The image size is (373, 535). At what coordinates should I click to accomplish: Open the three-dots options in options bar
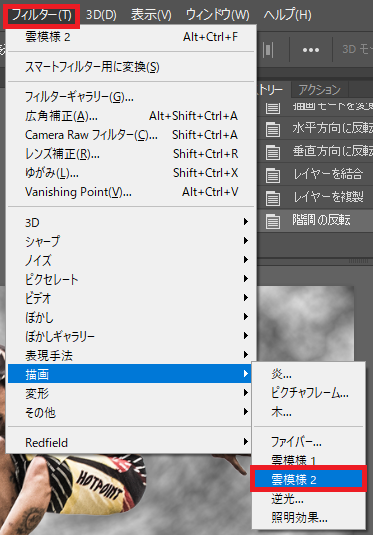[x=311, y=50]
